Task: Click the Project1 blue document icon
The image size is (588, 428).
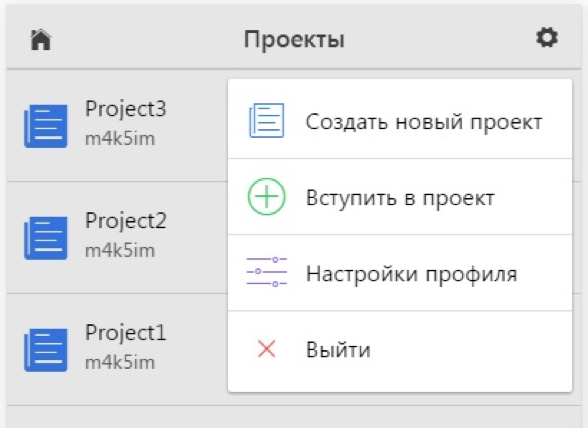Action: 46,350
